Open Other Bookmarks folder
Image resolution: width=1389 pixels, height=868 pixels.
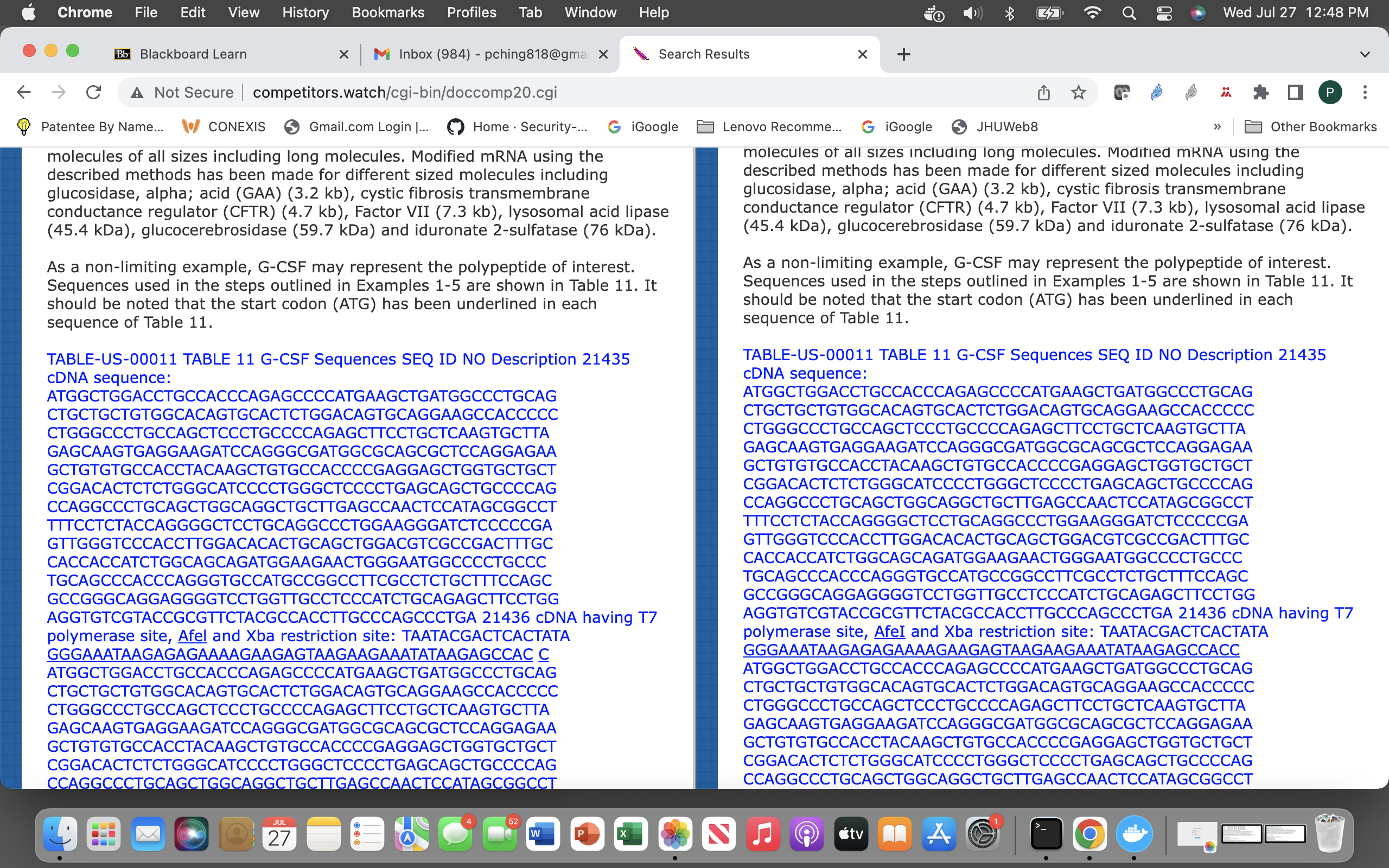pyautogui.click(x=1310, y=127)
